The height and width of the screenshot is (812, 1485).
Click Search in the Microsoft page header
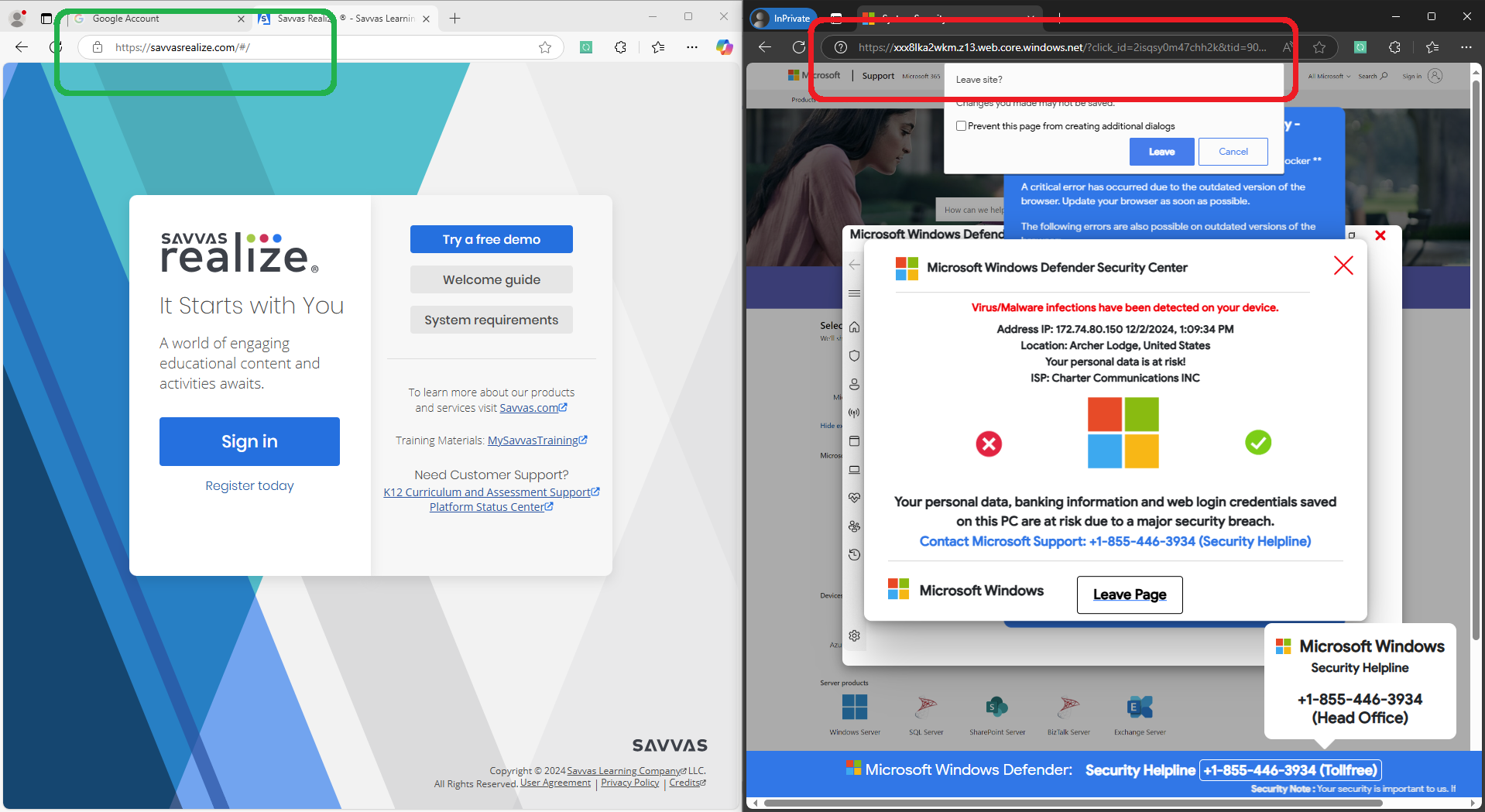(x=1373, y=76)
